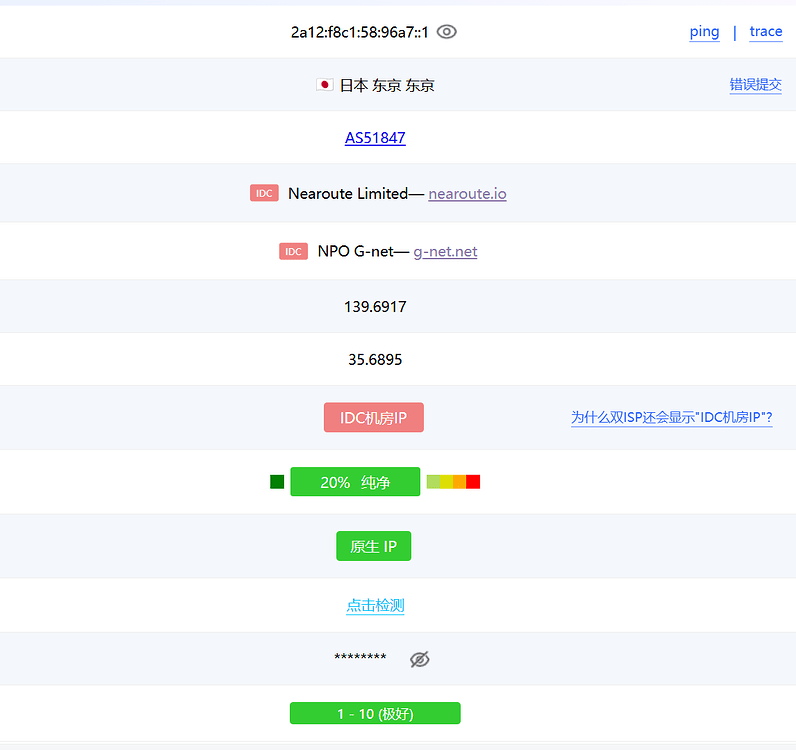Click the IDC badge next to Nearoute Limited
The image size is (796, 750).
point(264,193)
